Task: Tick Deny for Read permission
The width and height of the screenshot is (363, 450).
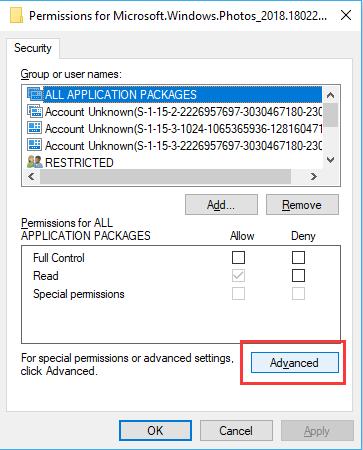Action: [x=298, y=276]
